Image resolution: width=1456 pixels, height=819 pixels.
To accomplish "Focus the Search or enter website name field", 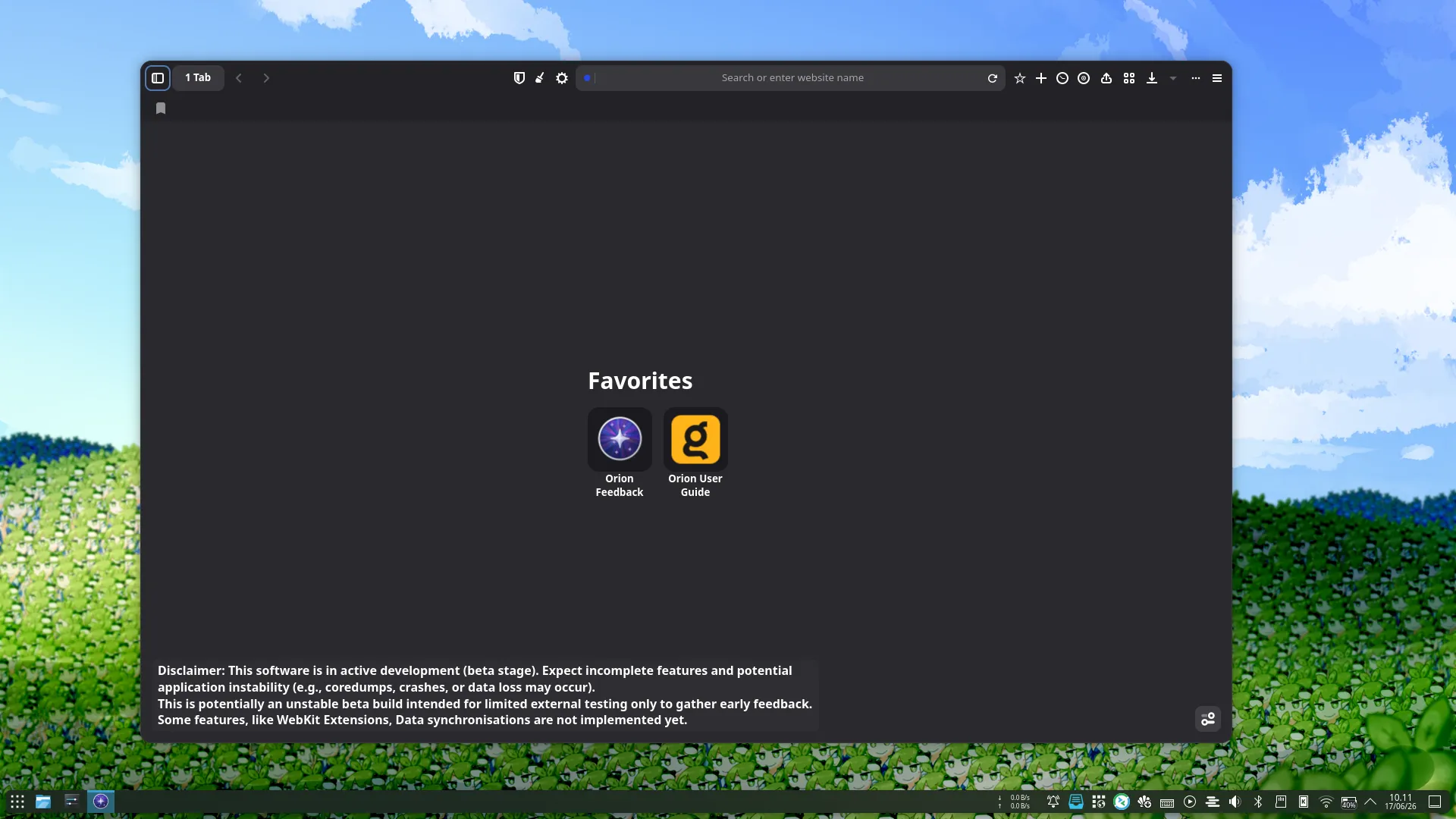I will coord(791,78).
